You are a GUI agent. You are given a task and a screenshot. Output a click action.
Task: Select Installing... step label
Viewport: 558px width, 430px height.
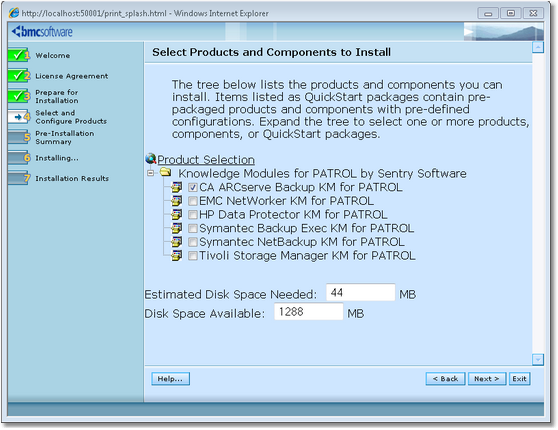(x=57, y=158)
